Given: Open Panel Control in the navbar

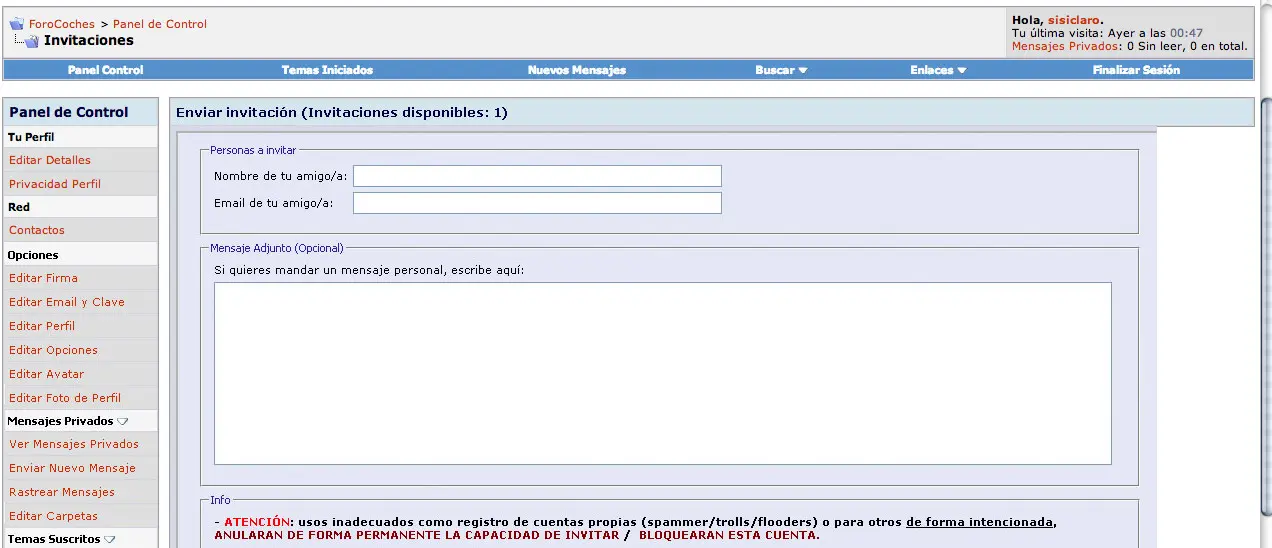Looking at the screenshot, I should [106, 70].
